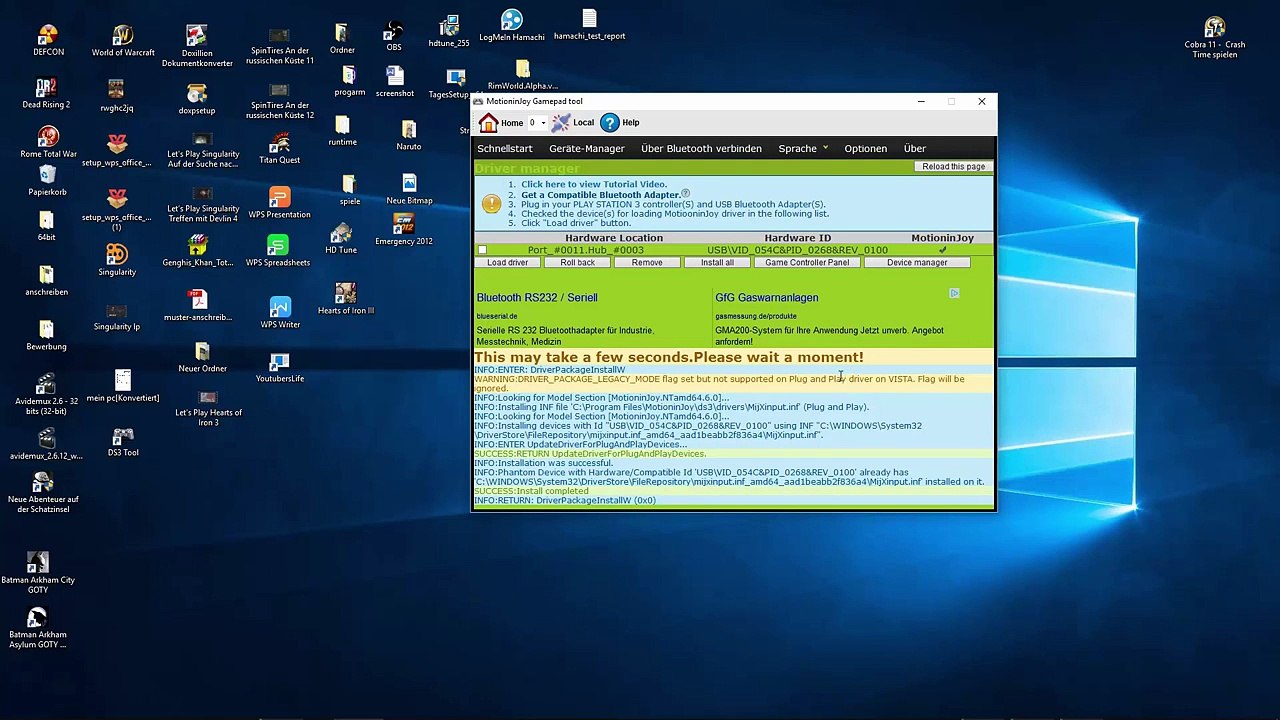
Task: Click the Local connection plug icon
Action: tap(560, 123)
